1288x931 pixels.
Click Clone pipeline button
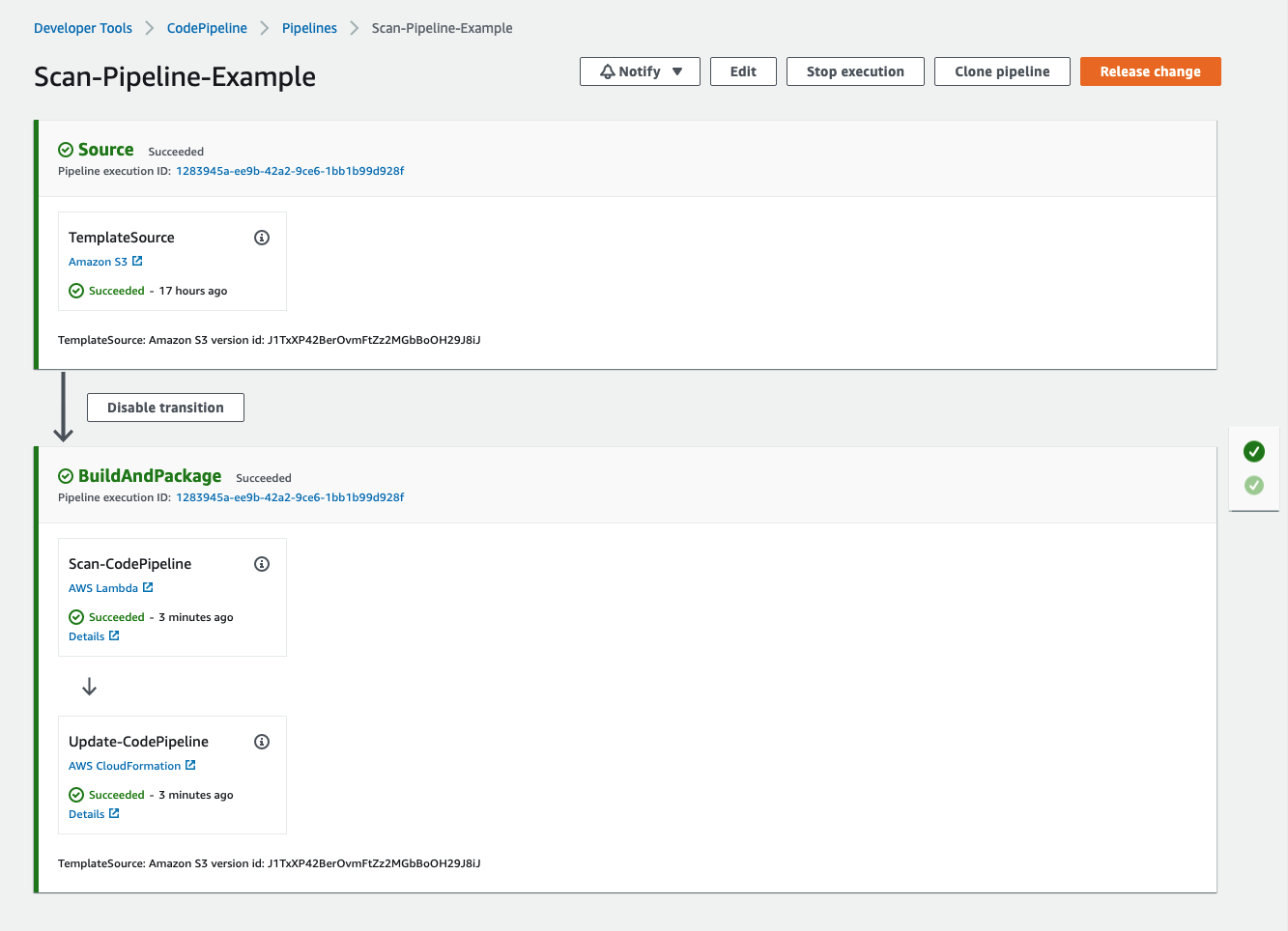click(1002, 71)
